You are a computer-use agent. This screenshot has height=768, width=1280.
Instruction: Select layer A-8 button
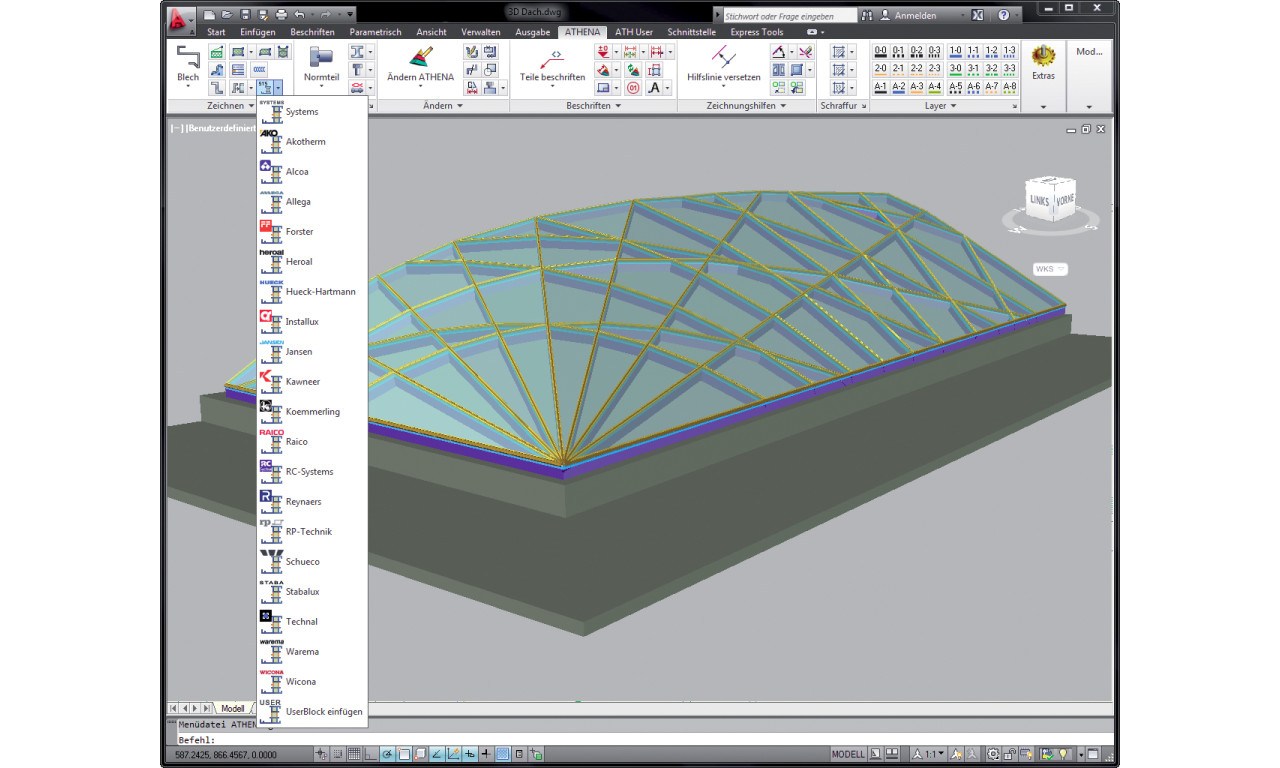coord(1009,87)
